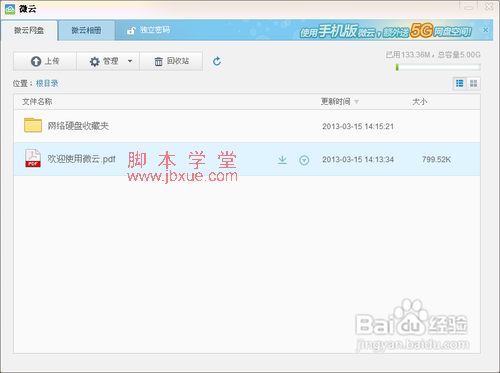Click the refresh icon
This screenshot has width=500, height=373.
coord(217,61)
